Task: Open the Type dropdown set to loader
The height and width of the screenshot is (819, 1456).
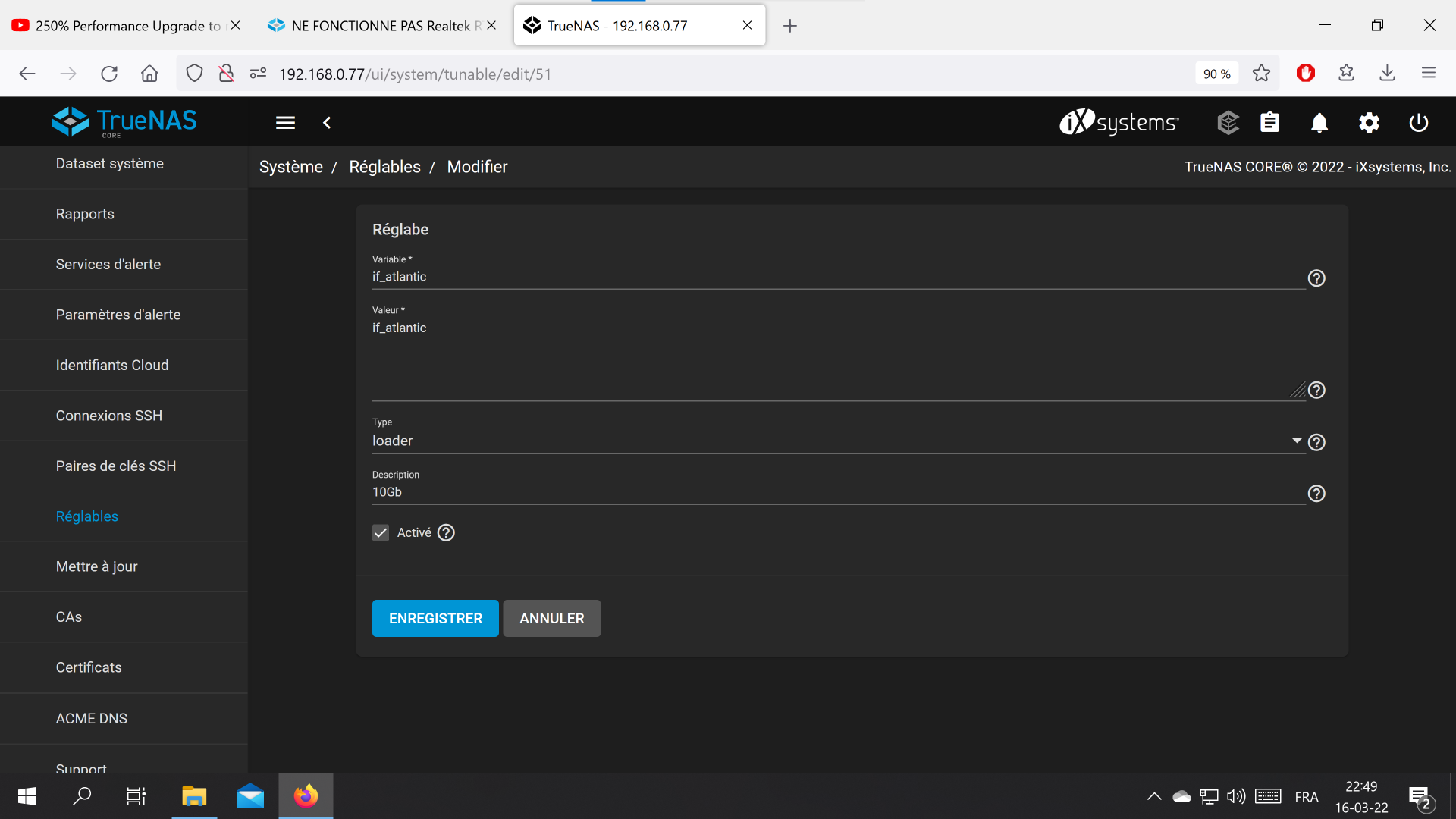Action: coord(838,441)
